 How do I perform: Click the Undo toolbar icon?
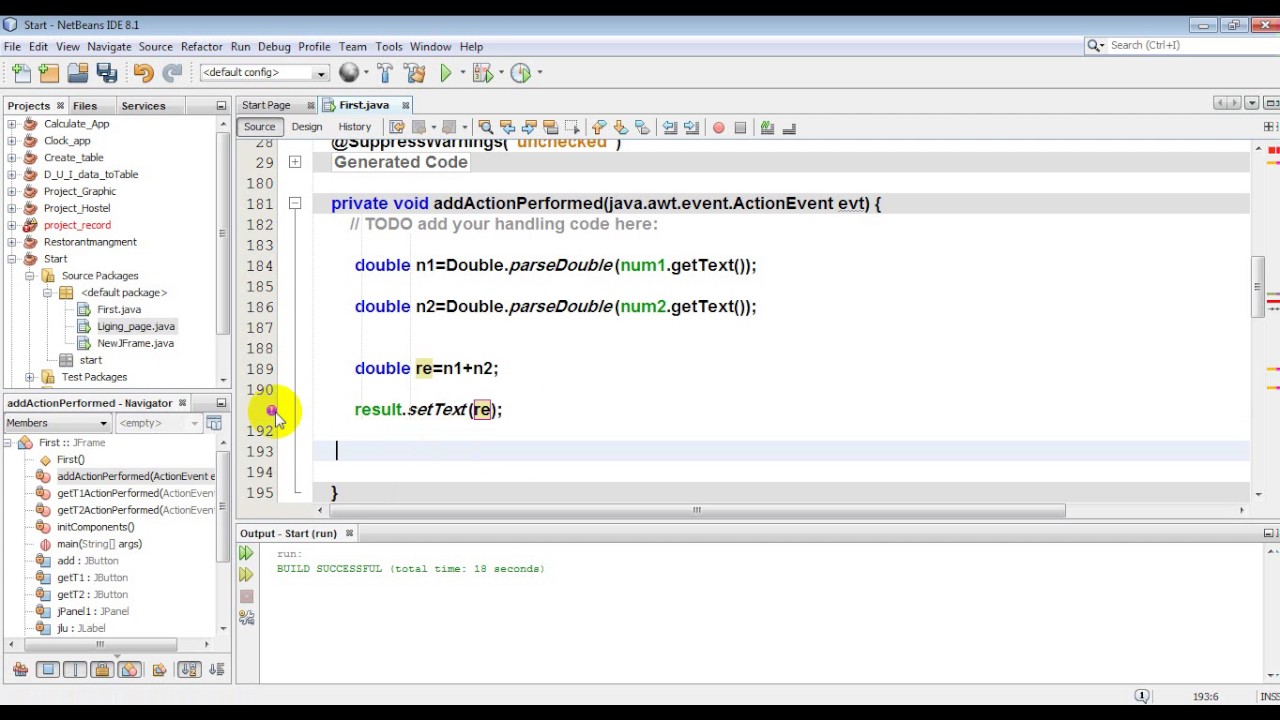click(x=143, y=73)
